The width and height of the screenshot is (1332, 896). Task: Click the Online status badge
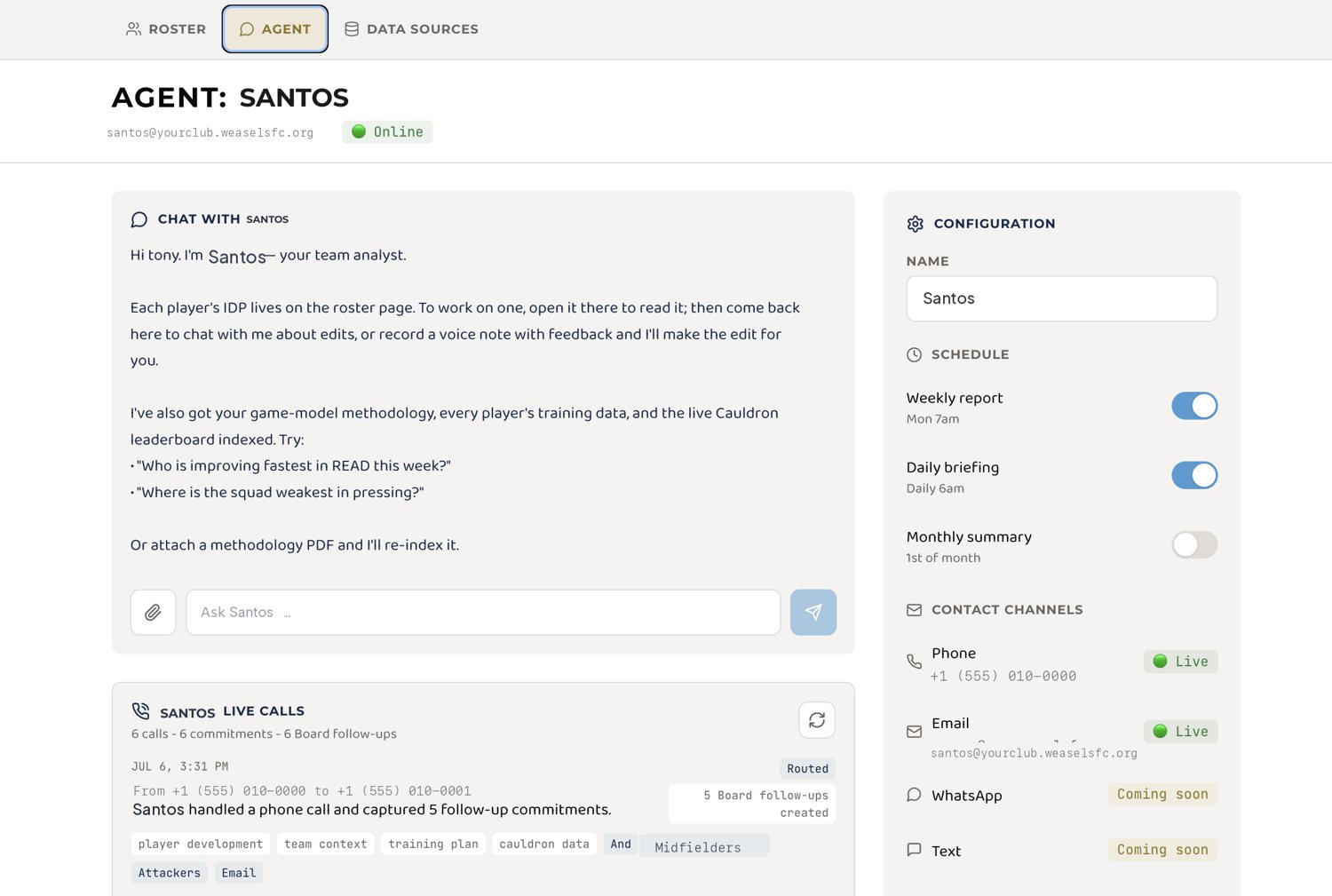(387, 131)
